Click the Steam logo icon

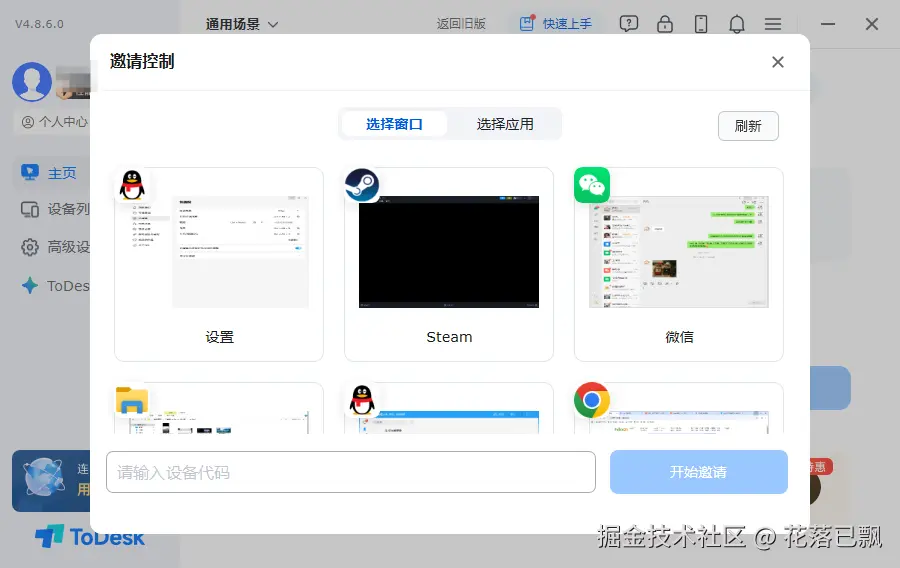(x=362, y=185)
